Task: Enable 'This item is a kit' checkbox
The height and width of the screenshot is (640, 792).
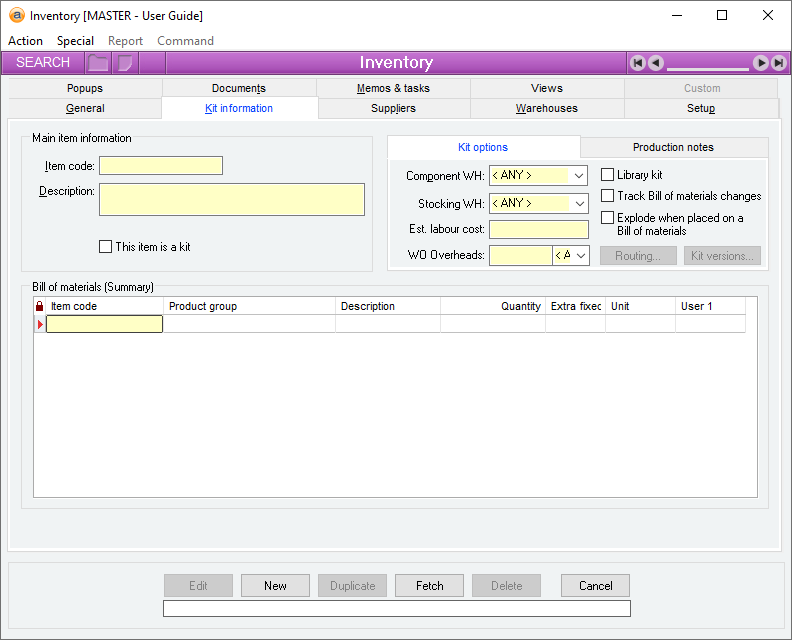Action: pos(106,247)
